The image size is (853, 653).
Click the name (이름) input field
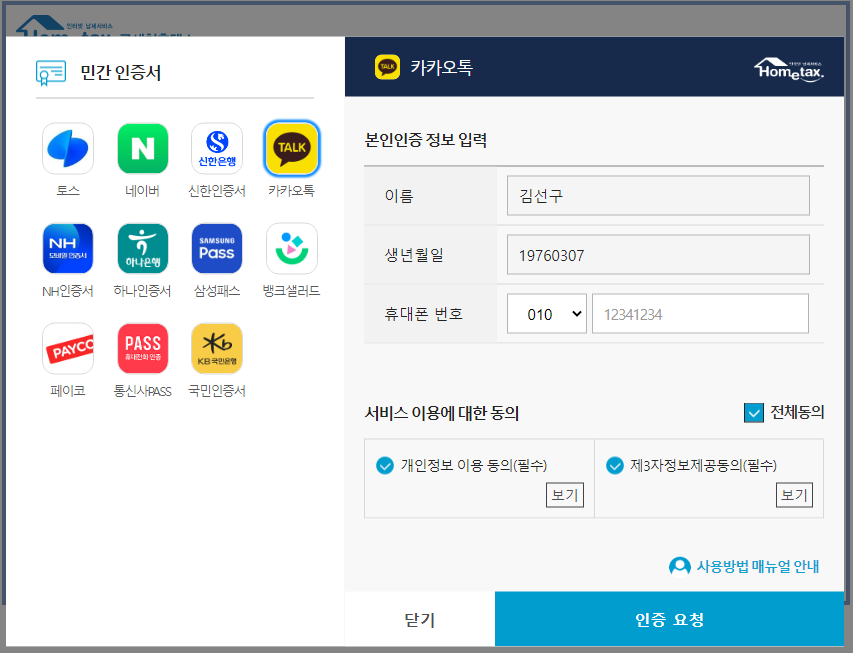tap(658, 195)
